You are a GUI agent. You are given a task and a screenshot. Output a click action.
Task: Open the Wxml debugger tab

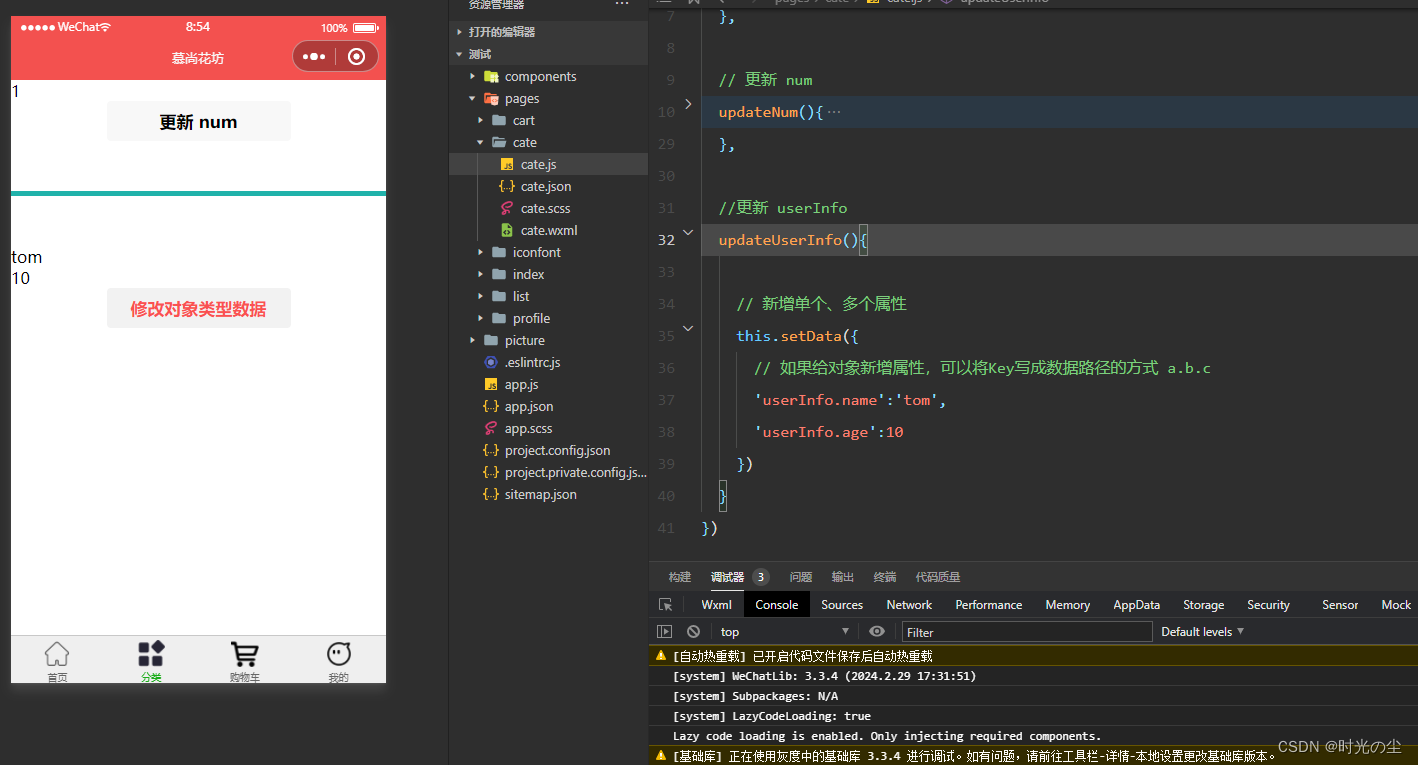716,605
